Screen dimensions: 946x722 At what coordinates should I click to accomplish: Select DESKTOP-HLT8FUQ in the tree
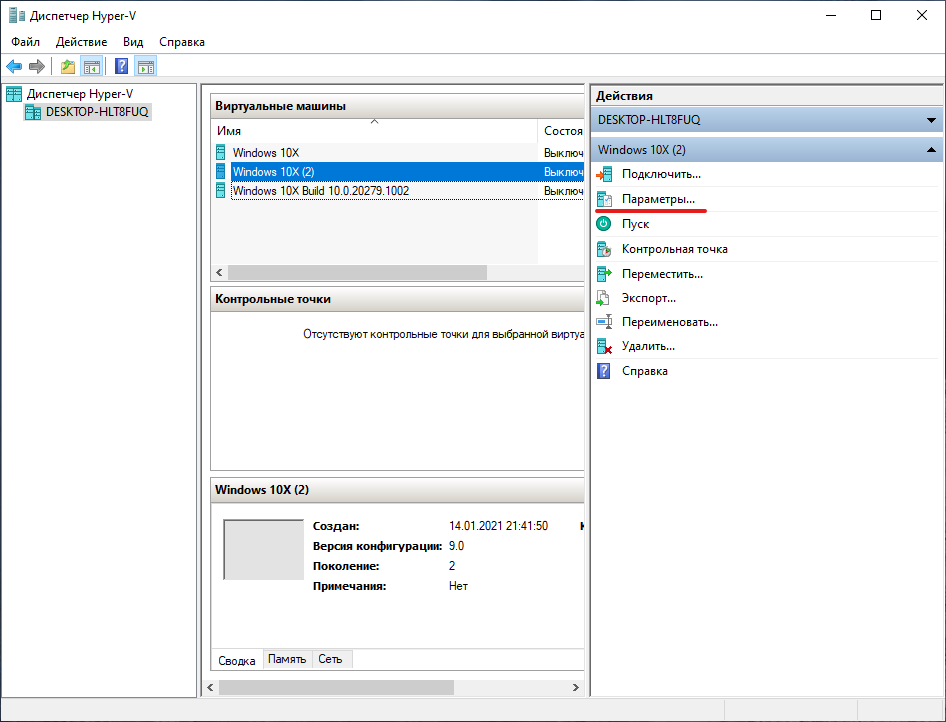[97, 112]
